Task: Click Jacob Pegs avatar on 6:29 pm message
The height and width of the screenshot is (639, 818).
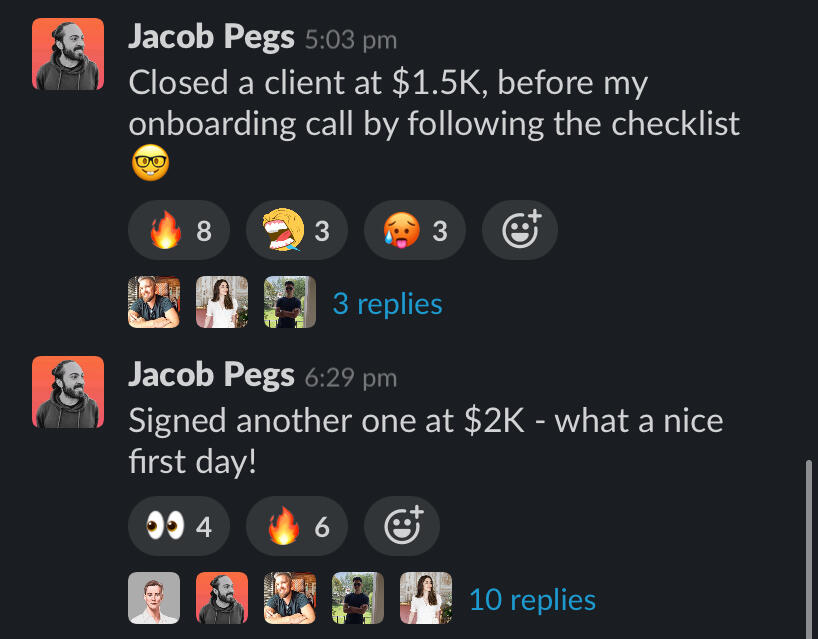Action: (x=67, y=391)
